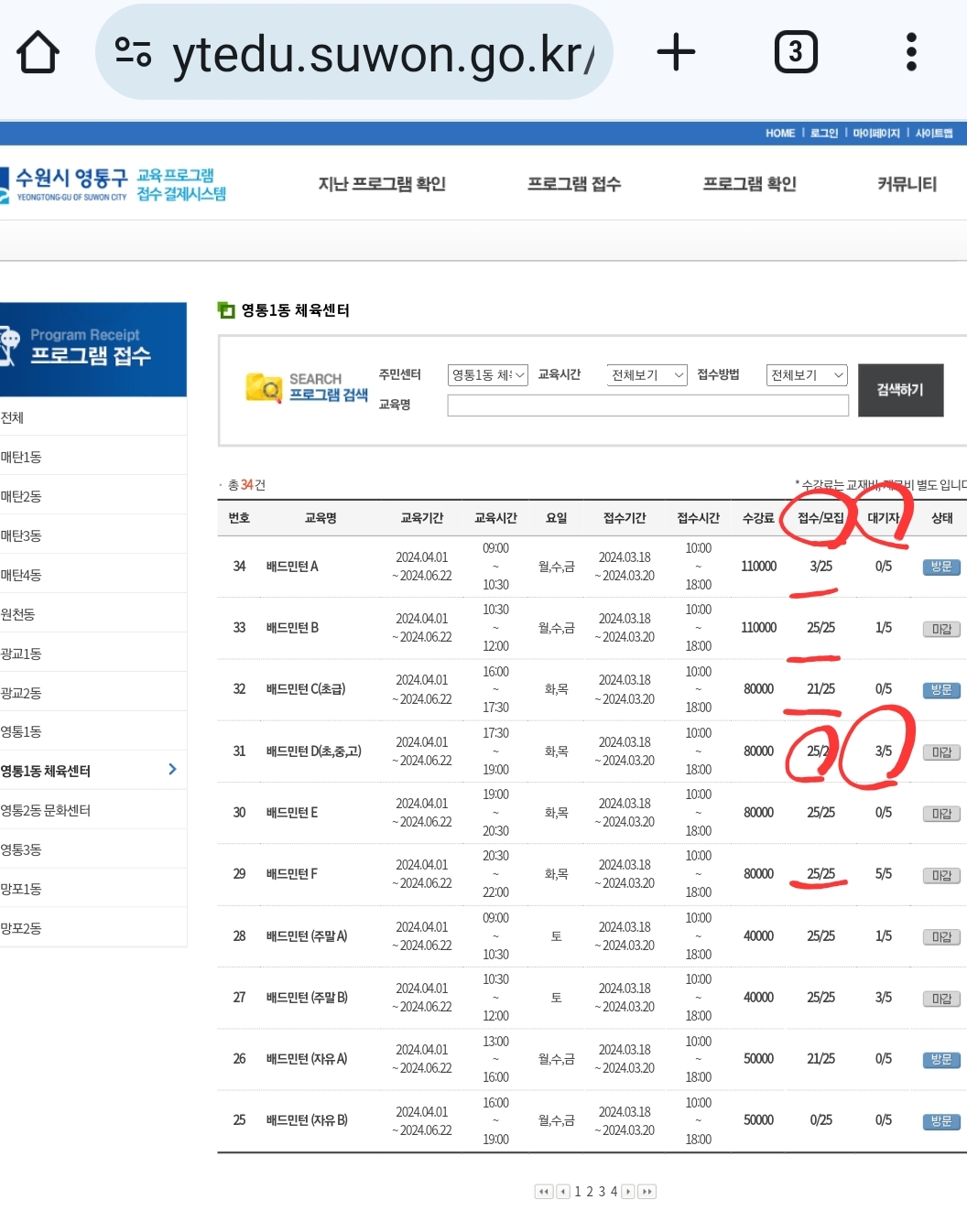Viewport: 967px width, 1232px height.
Task: Open the 프로그램 접수 menu
Action: [574, 184]
